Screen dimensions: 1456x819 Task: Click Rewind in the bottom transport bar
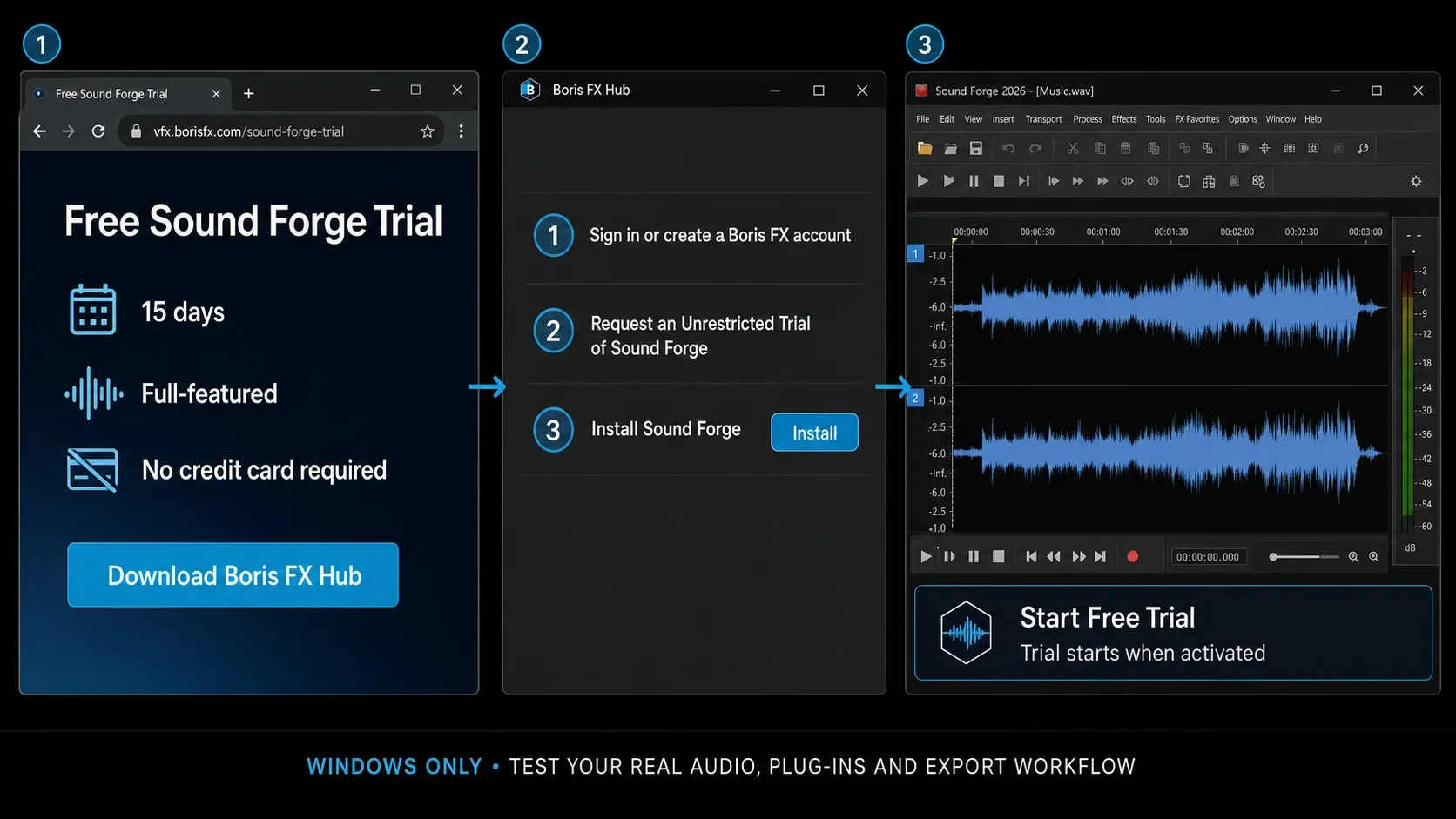tap(1054, 557)
